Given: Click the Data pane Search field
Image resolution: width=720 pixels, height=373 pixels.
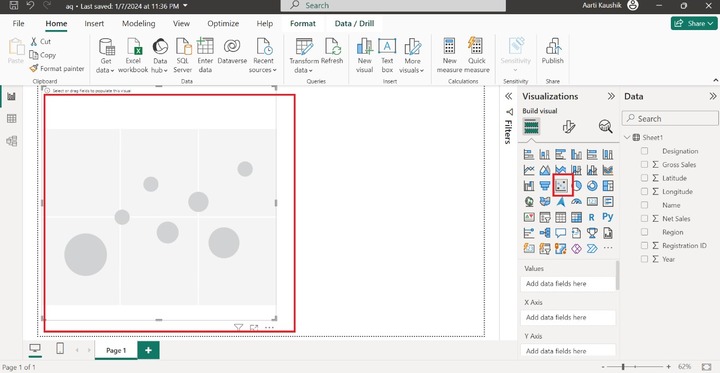Looking at the screenshot, I should click(x=670, y=119).
